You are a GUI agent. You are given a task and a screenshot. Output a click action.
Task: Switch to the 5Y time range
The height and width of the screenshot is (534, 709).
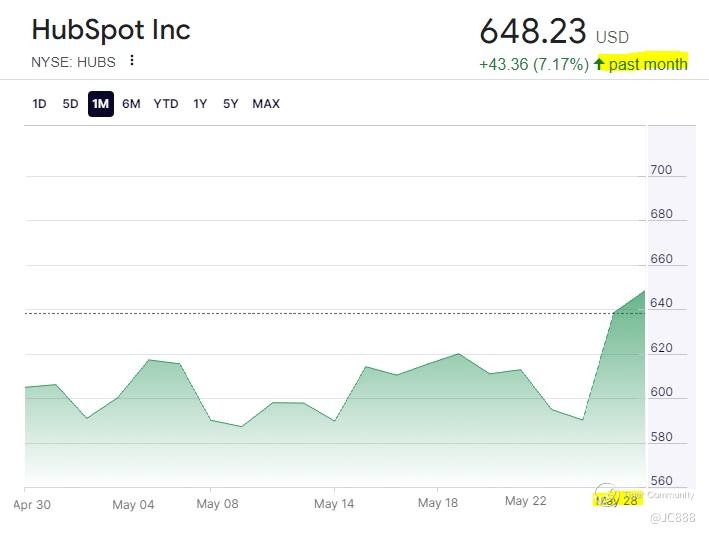pos(231,104)
